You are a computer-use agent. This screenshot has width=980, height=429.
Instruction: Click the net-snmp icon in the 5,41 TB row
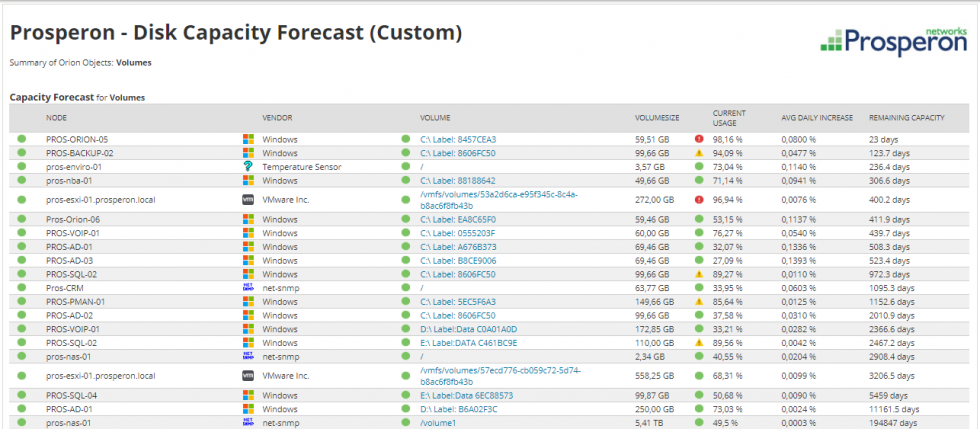click(x=248, y=423)
